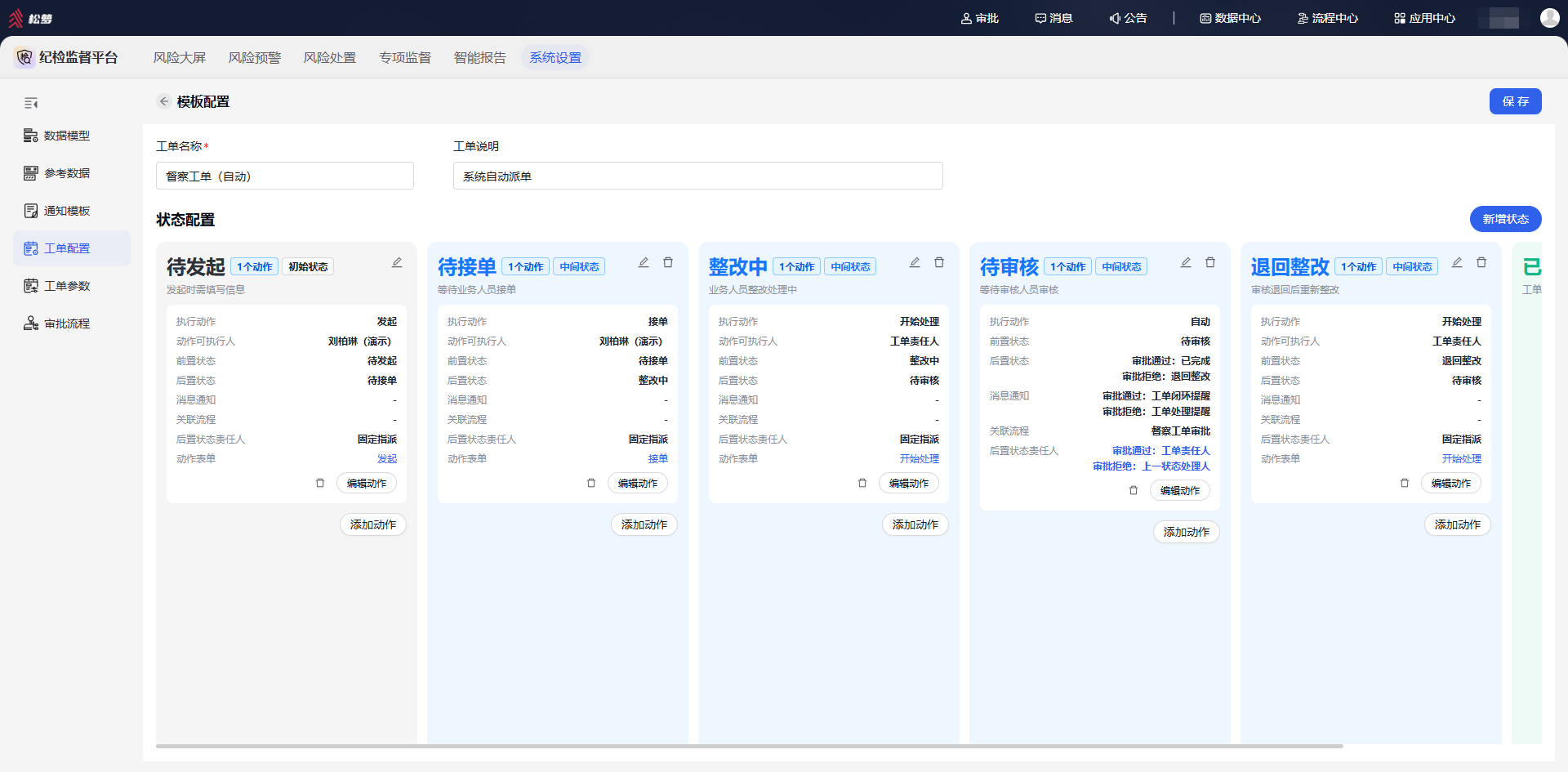Click the 保存 button
1568x772 pixels.
click(1516, 101)
